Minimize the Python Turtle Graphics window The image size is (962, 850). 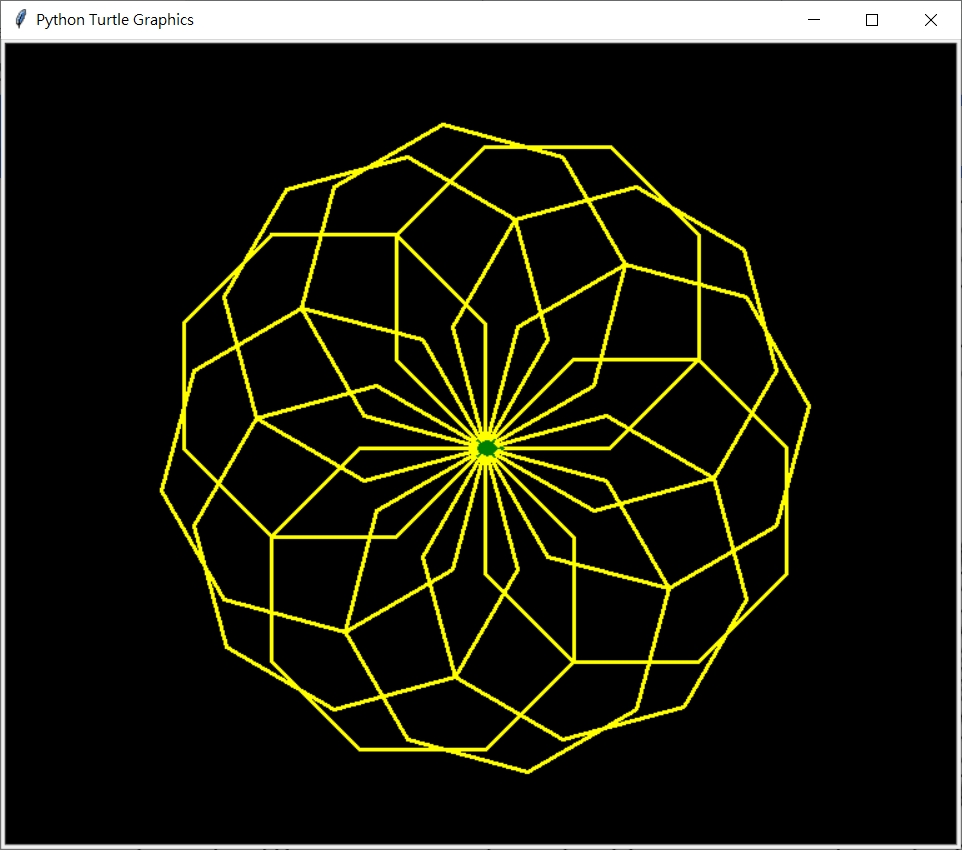pos(813,19)
